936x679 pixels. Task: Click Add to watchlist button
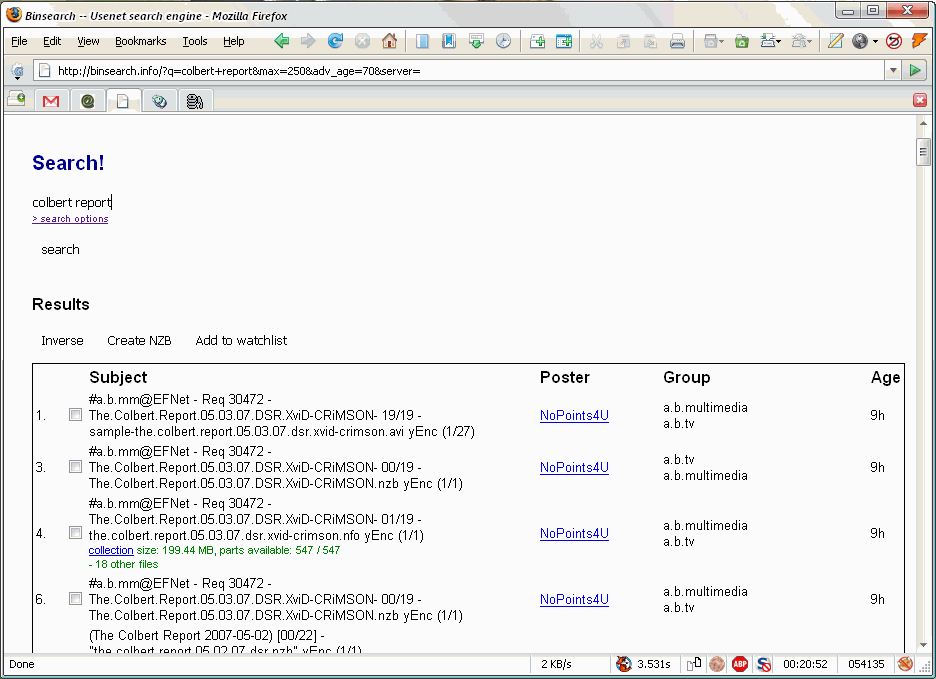241,340
